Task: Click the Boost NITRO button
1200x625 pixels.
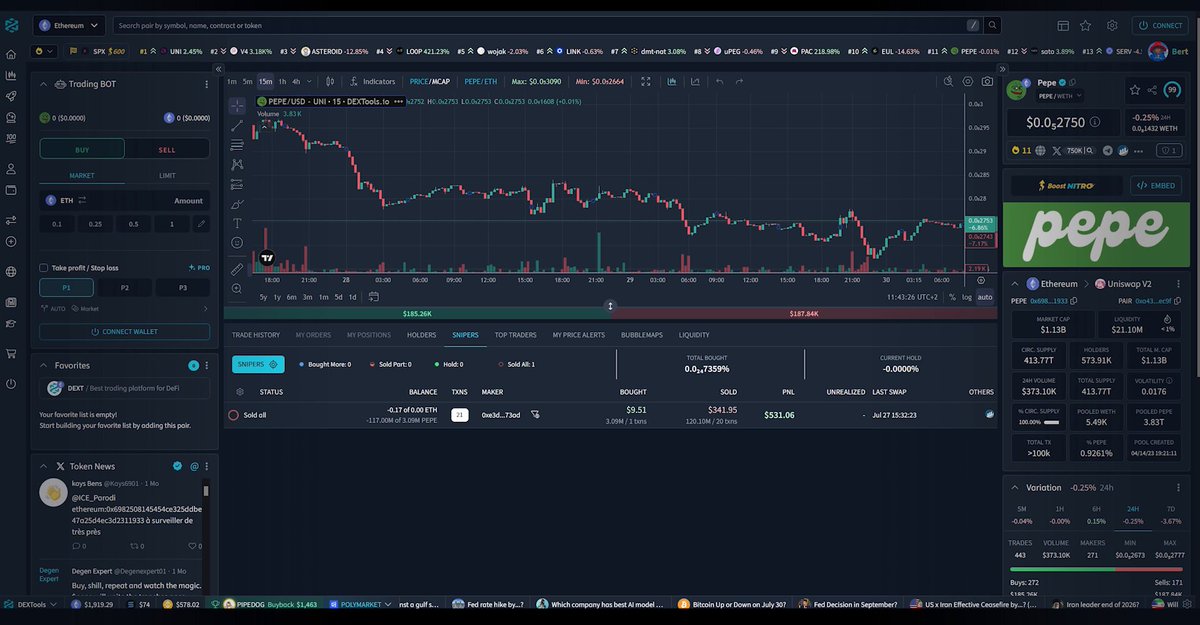Action: tap(1066, 186)
